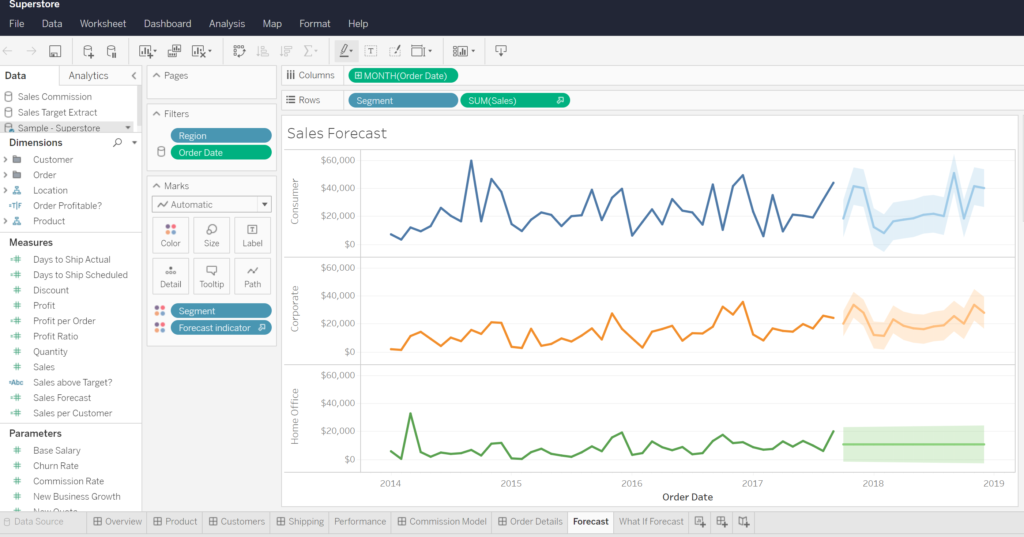Click the Highlight pen toolbar icon
Viewport: 1024px width, 537px height.
pos(344,51)
